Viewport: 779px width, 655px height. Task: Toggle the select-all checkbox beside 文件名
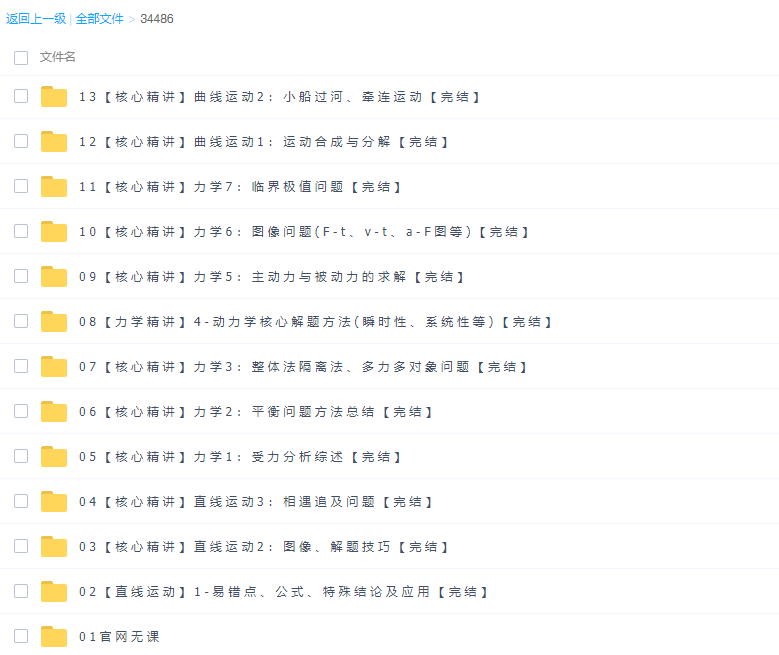coord(21,58)
